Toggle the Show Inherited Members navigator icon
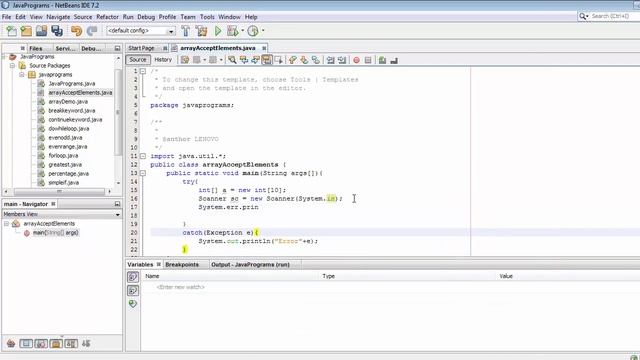The image size is (640, 360). (x=11, y=344)
